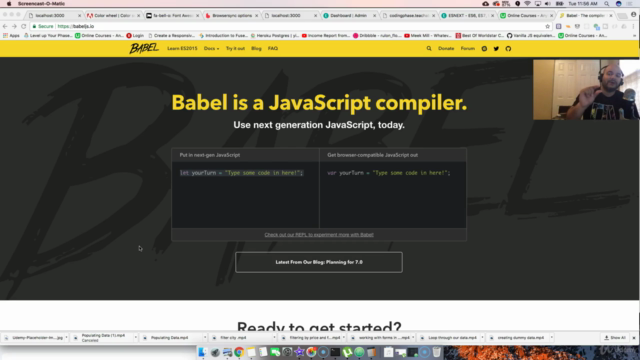Open options arrow for filtering by price download
640x360 pixels.
coord(344,338)
